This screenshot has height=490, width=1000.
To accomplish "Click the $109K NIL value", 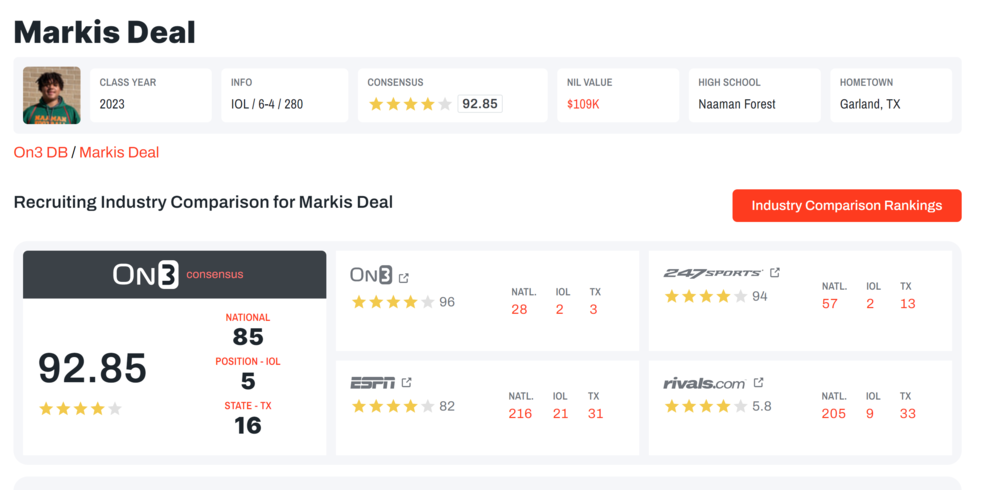I will point(583,104).
